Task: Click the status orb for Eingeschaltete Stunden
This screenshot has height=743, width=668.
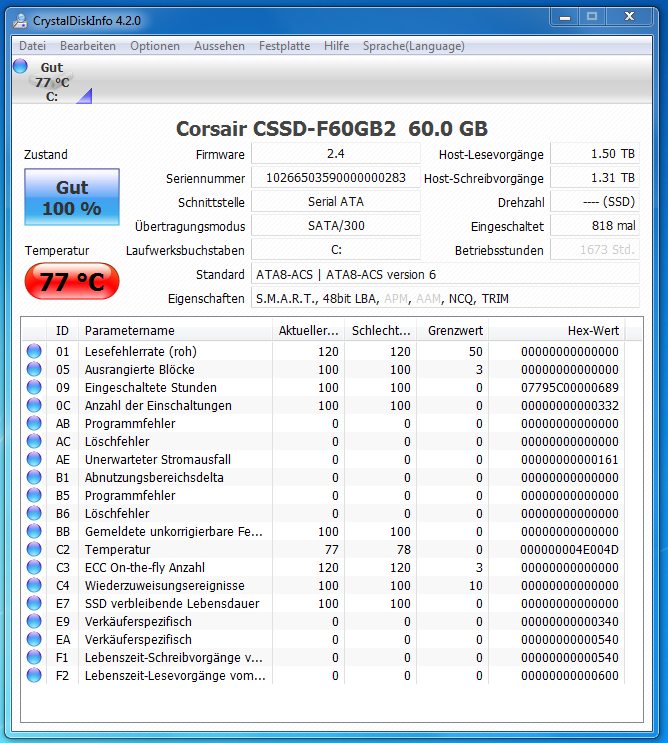Action: [x=34, y=387]
